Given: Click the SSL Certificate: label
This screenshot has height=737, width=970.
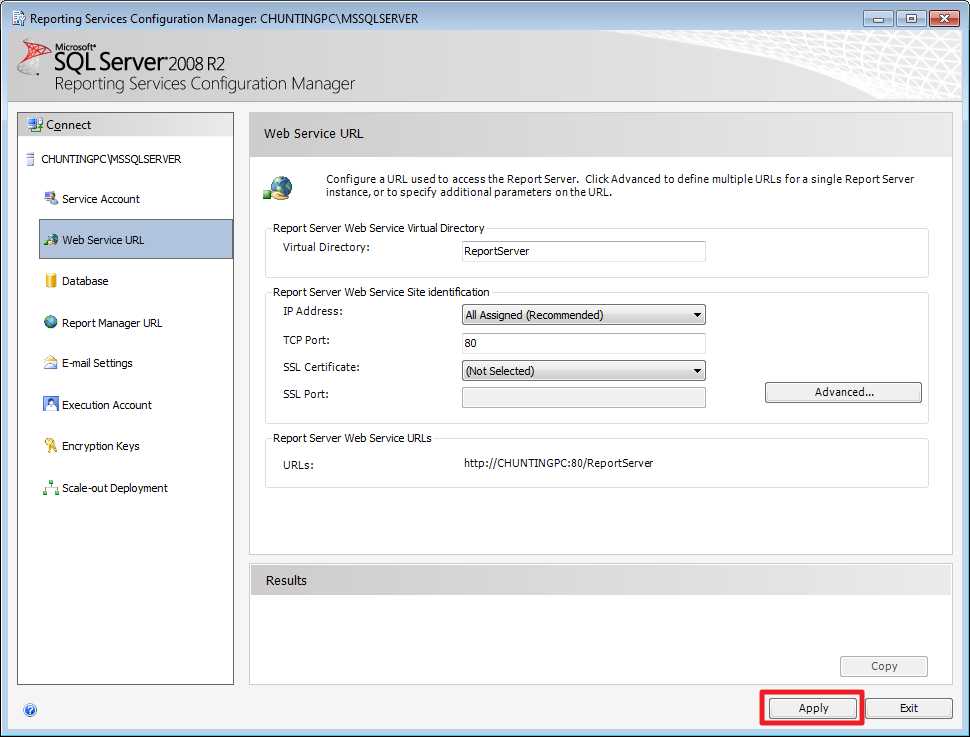Looking at the screenshot, I should 321,367.
